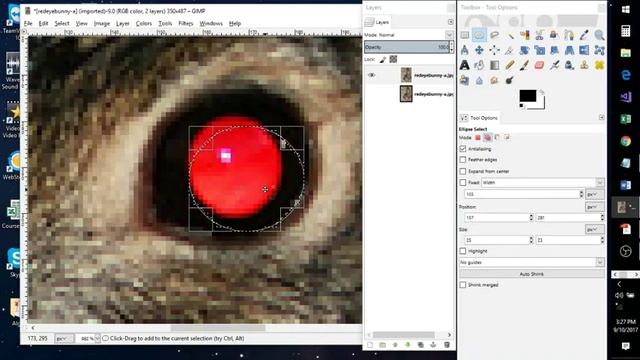Screen dimensions: 640x360
Task: Click the Auto Shrink button
Action: [532, 274]
